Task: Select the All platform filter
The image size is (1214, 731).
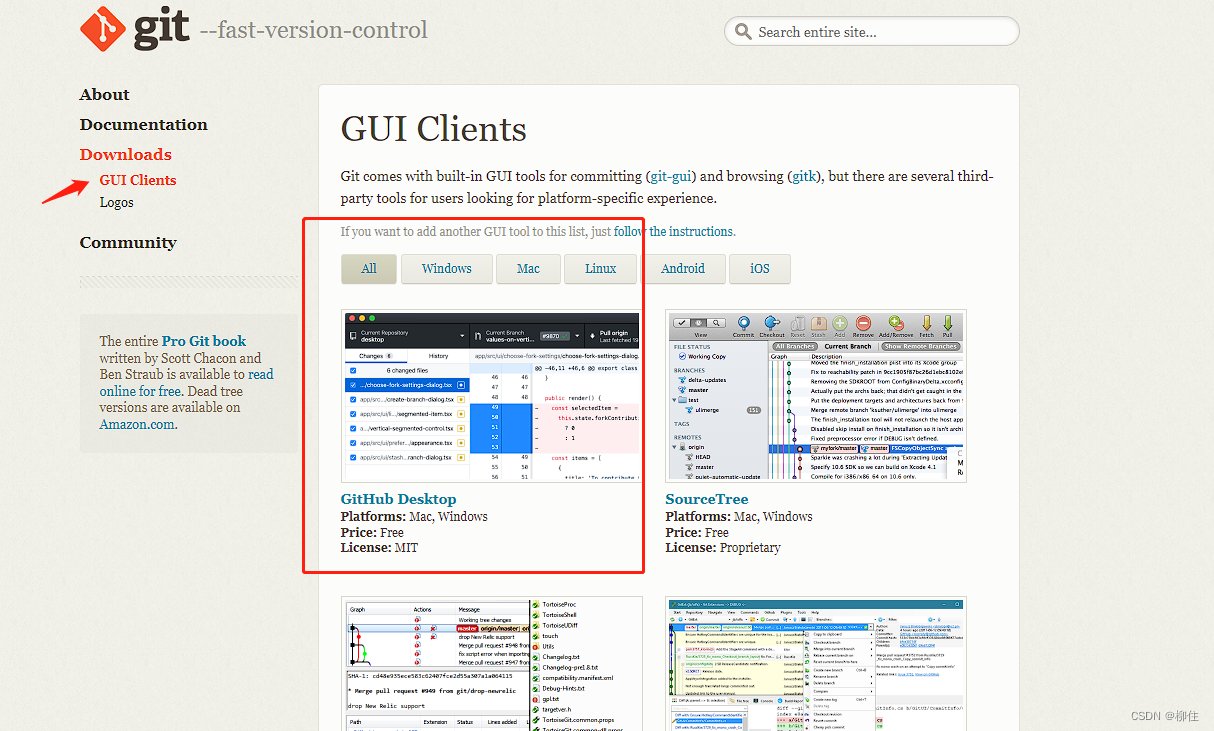Action: click(x=369, y=268)
